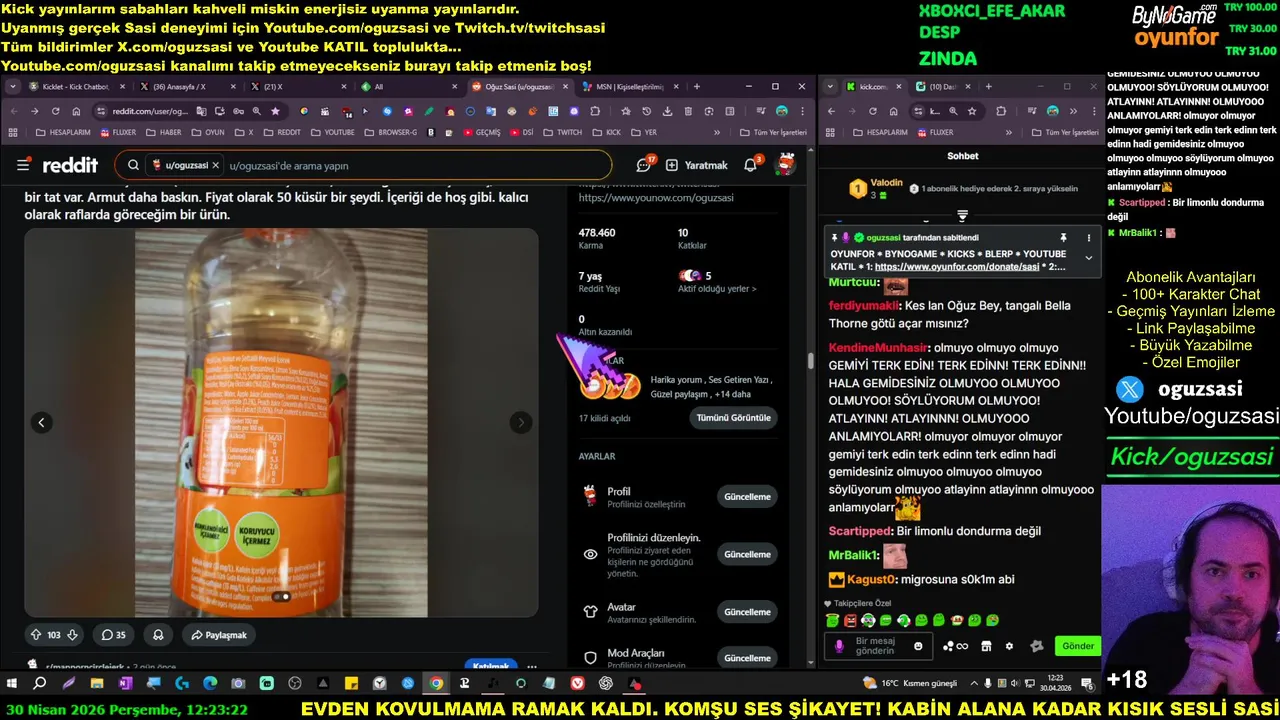Open Reddit notifications bell
1280x720 pixels.
[751, 165]
